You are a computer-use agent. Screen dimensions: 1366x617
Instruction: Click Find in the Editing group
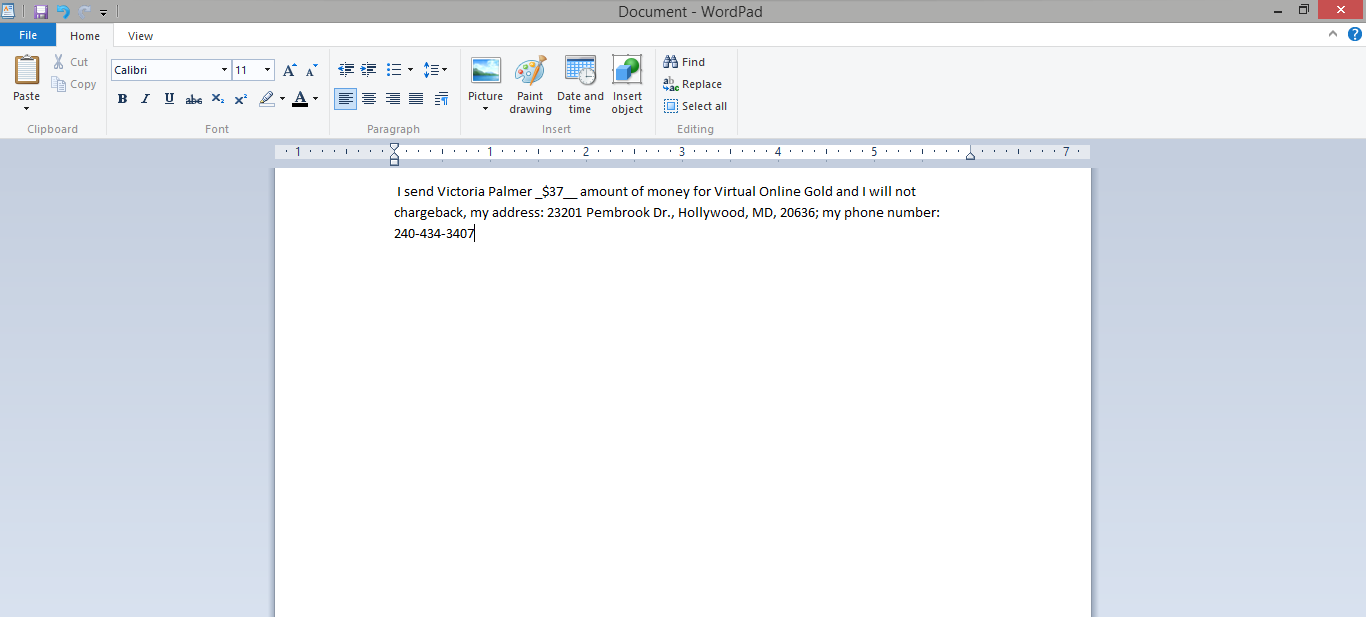click(x=685, y=62)
